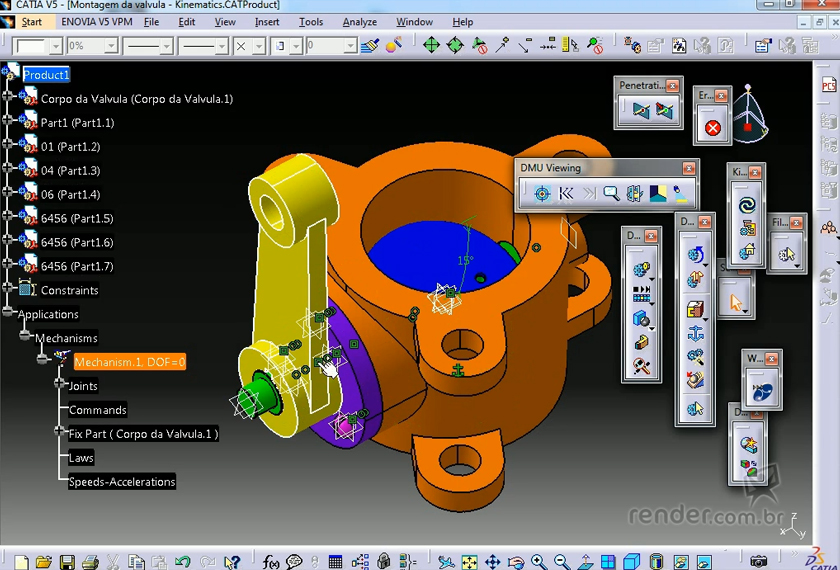Screen dimensions: 840x570
Task: Click the Zoom In magnifier icon
Action: pos(539,562)
